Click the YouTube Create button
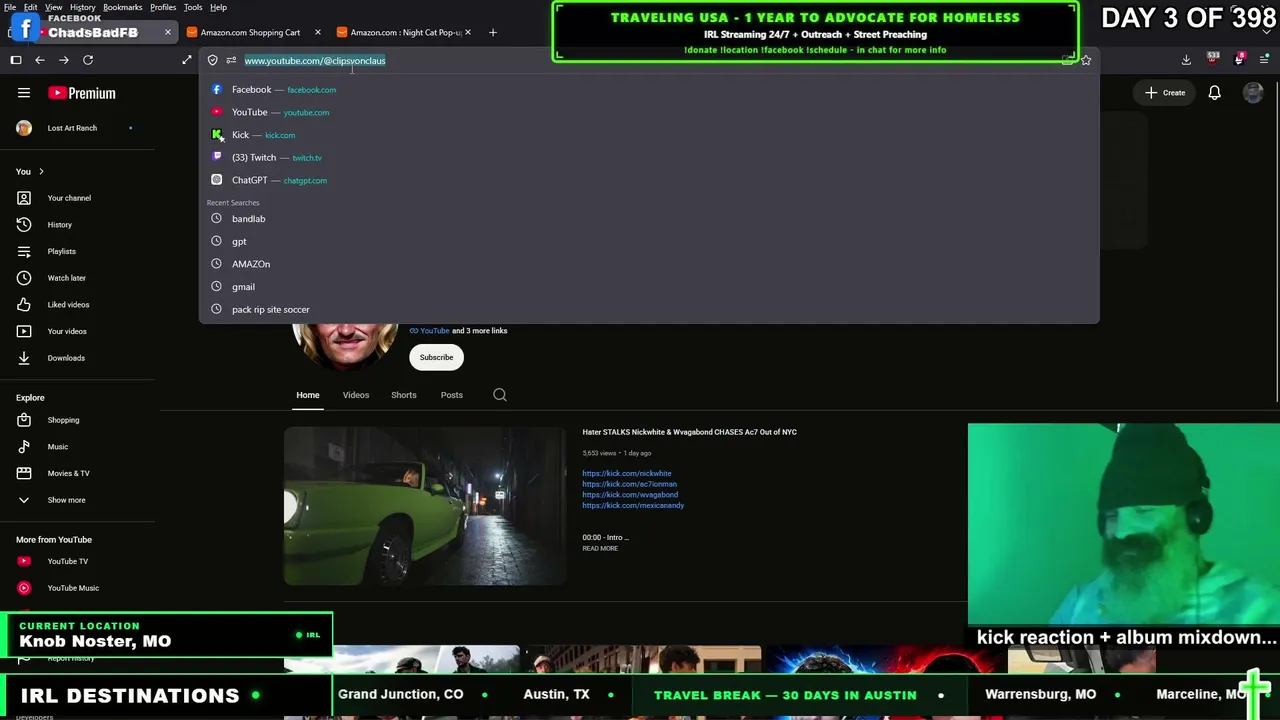This screenshot has width=1280, height=720. coord(1166,93)
